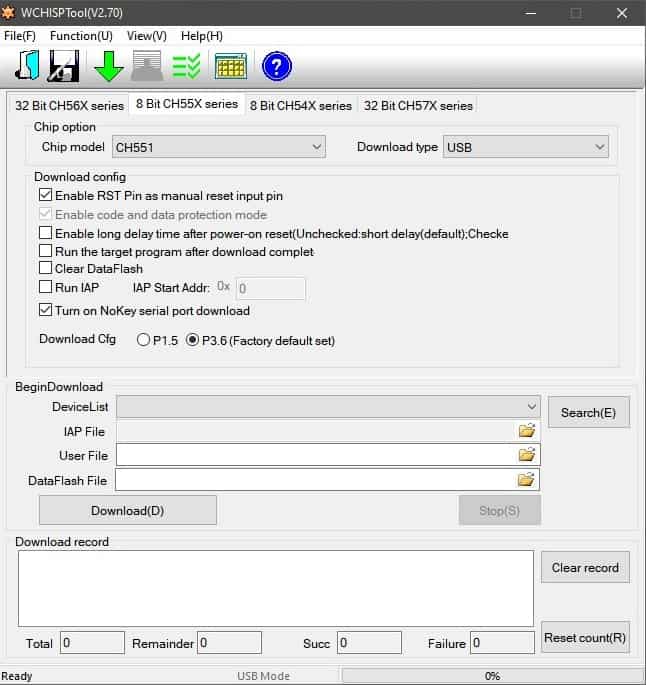Open the Download type dropdown showing USB
This screenshot has width=646, height=685.
pos(525,147)
